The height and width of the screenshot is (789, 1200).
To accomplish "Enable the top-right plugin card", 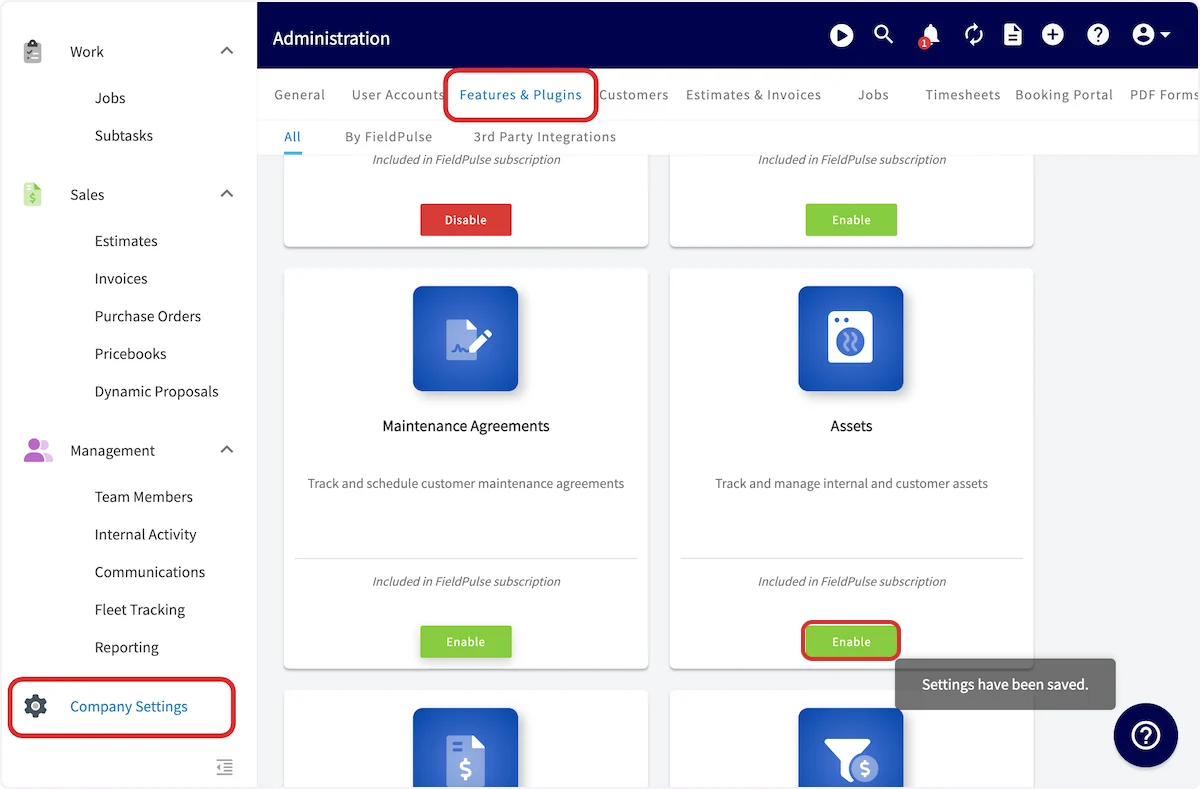I will (x=851, y=220).
